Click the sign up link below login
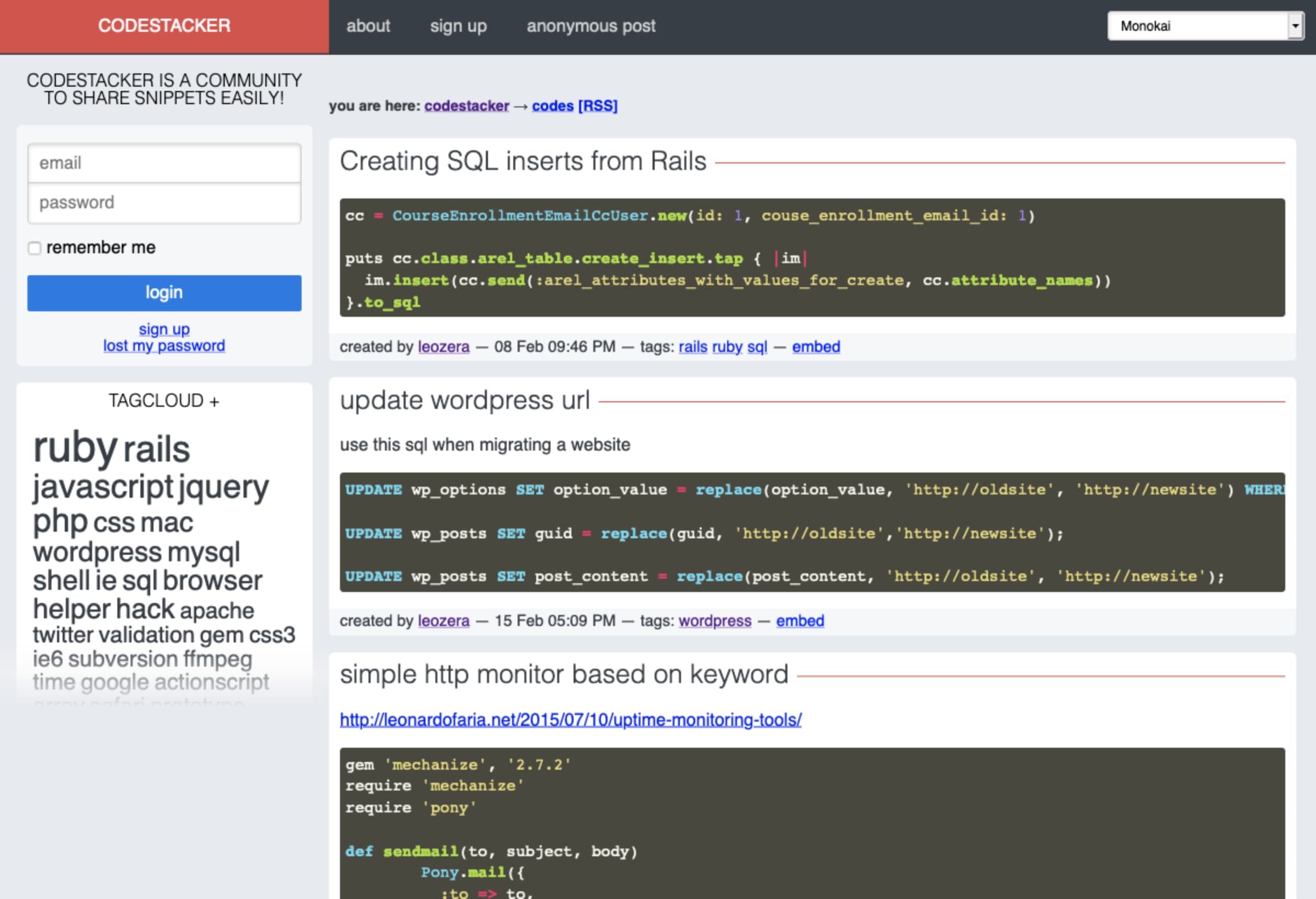This screenshot has width=1316, height=899. coord(165,328)
